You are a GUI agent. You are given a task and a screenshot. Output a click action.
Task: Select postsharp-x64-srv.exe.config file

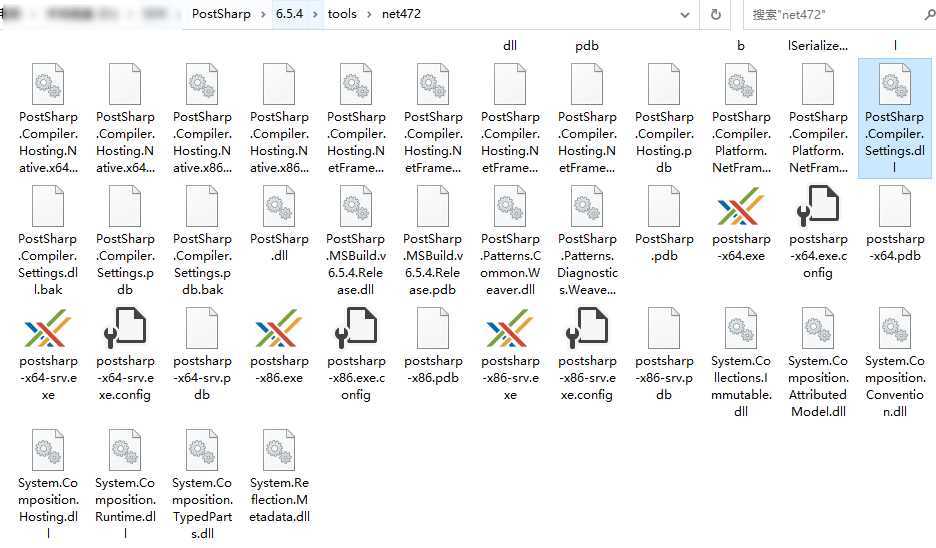point(125,354)
